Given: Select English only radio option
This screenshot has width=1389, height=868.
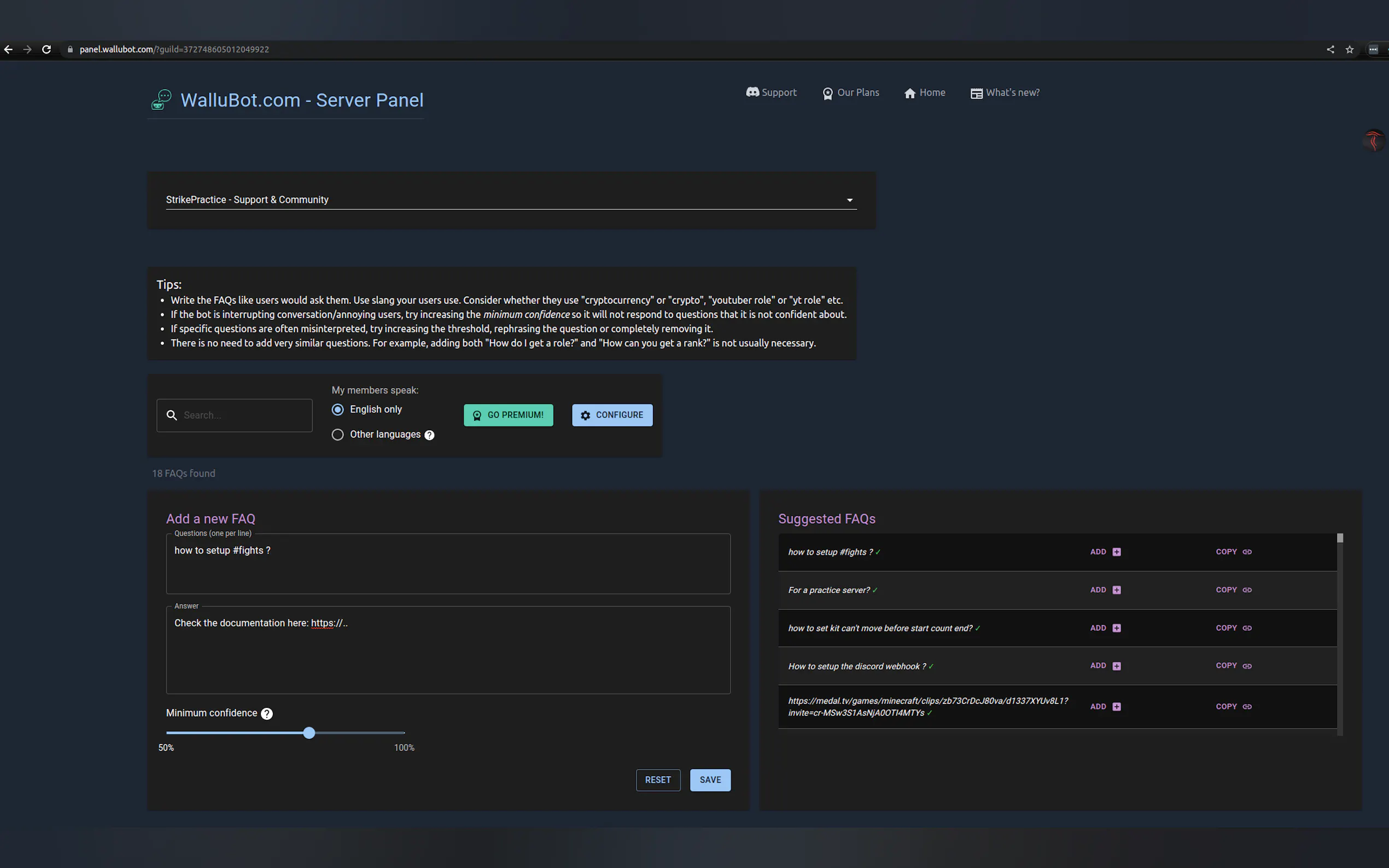Looking at the screenshot, I should (337, 409).
